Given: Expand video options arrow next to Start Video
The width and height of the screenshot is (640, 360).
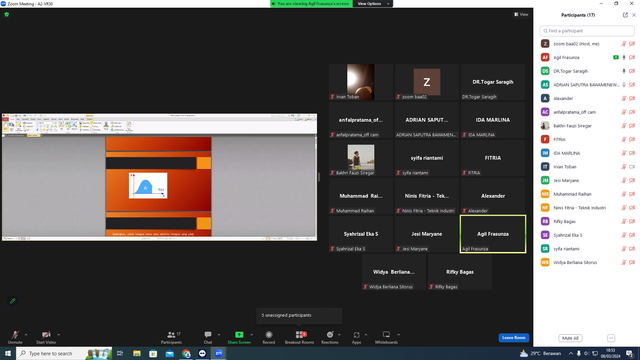Looking at the screenshot, I should point(58,335).
